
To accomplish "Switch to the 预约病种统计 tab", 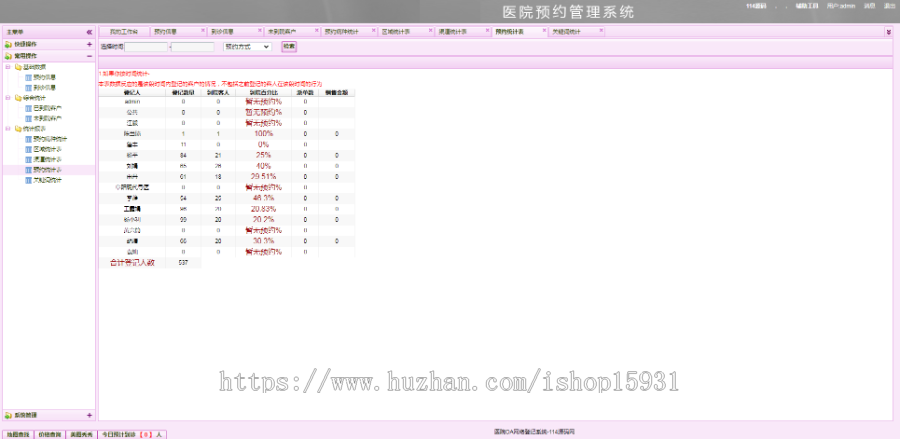I will coord(342,32).
